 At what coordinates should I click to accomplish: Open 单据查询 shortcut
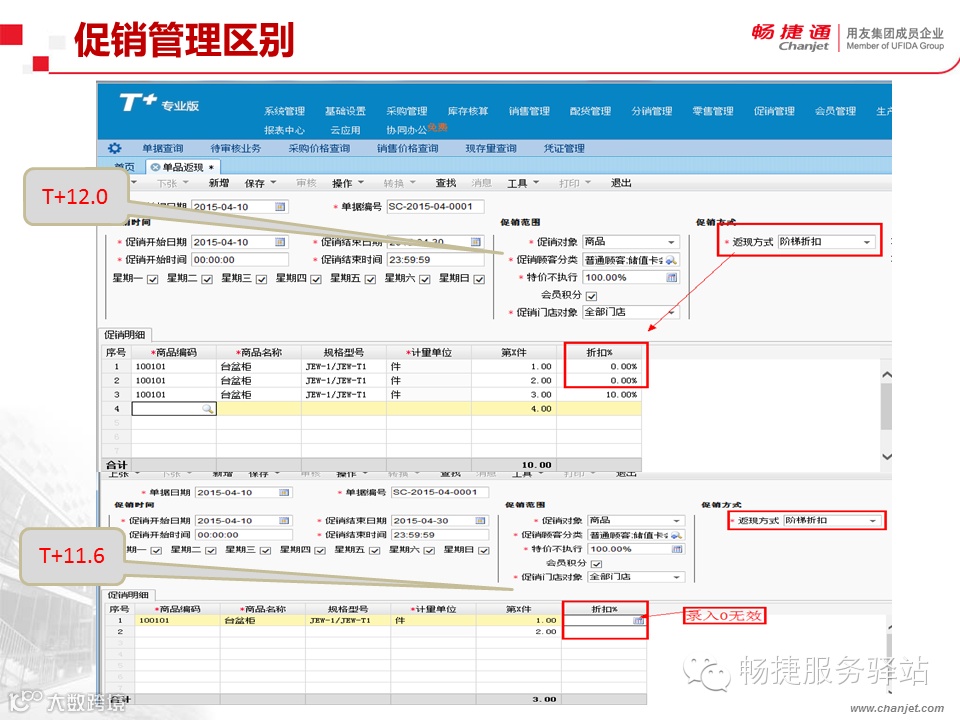point(163,148)
